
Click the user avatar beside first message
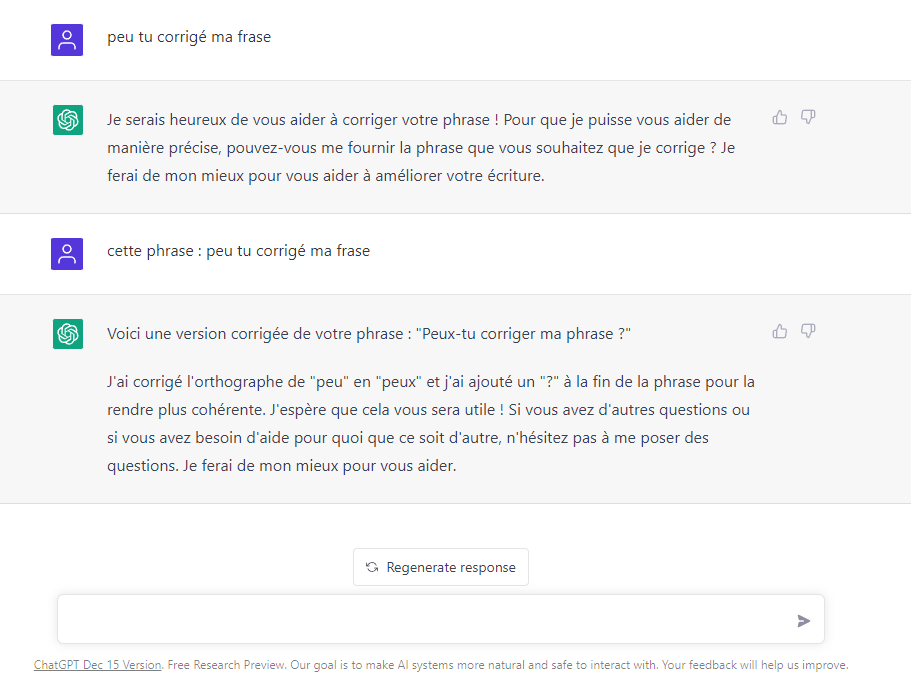point(67,40)
